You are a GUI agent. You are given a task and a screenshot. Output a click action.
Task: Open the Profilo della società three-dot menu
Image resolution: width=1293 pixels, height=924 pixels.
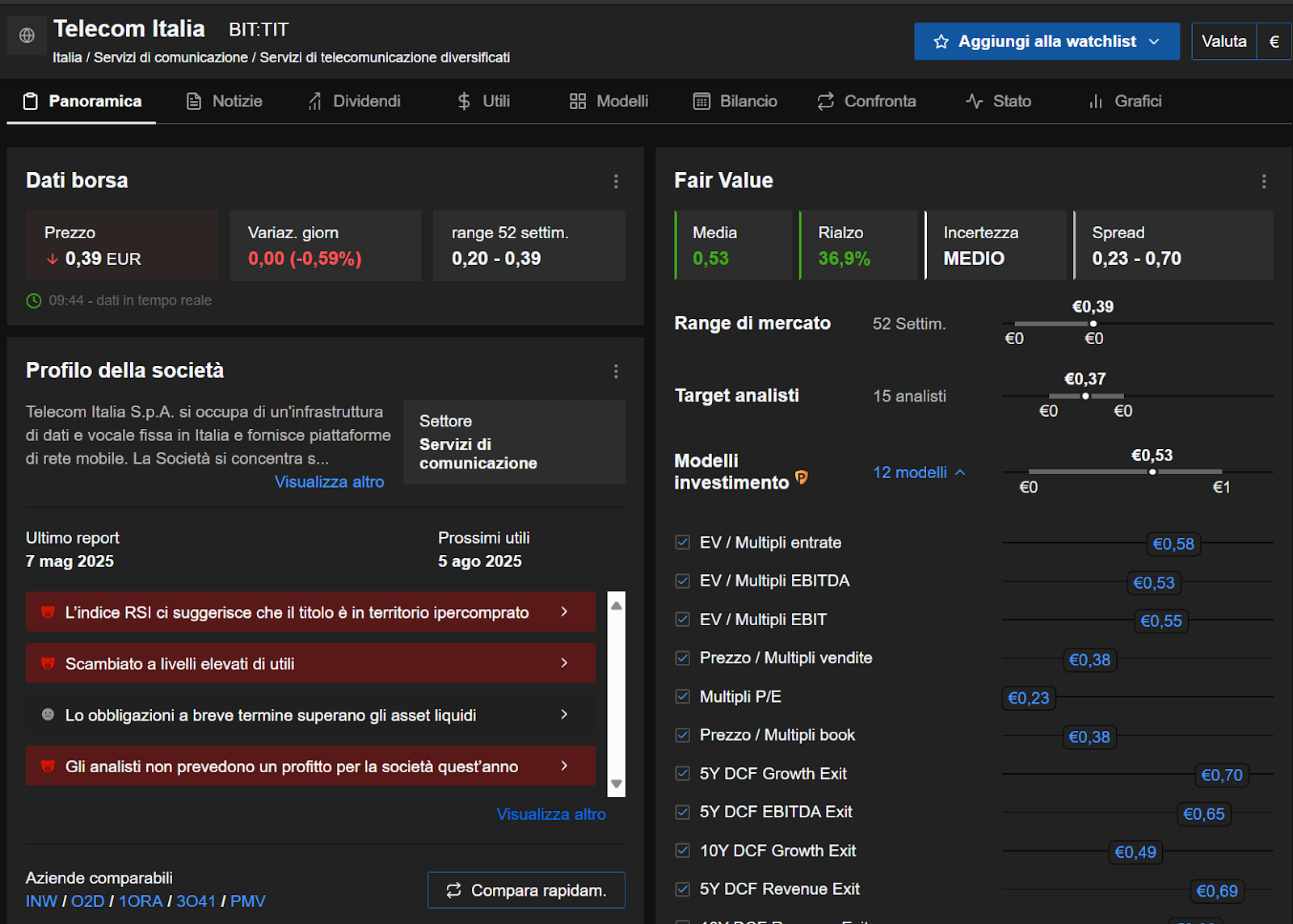click(616, 371)
